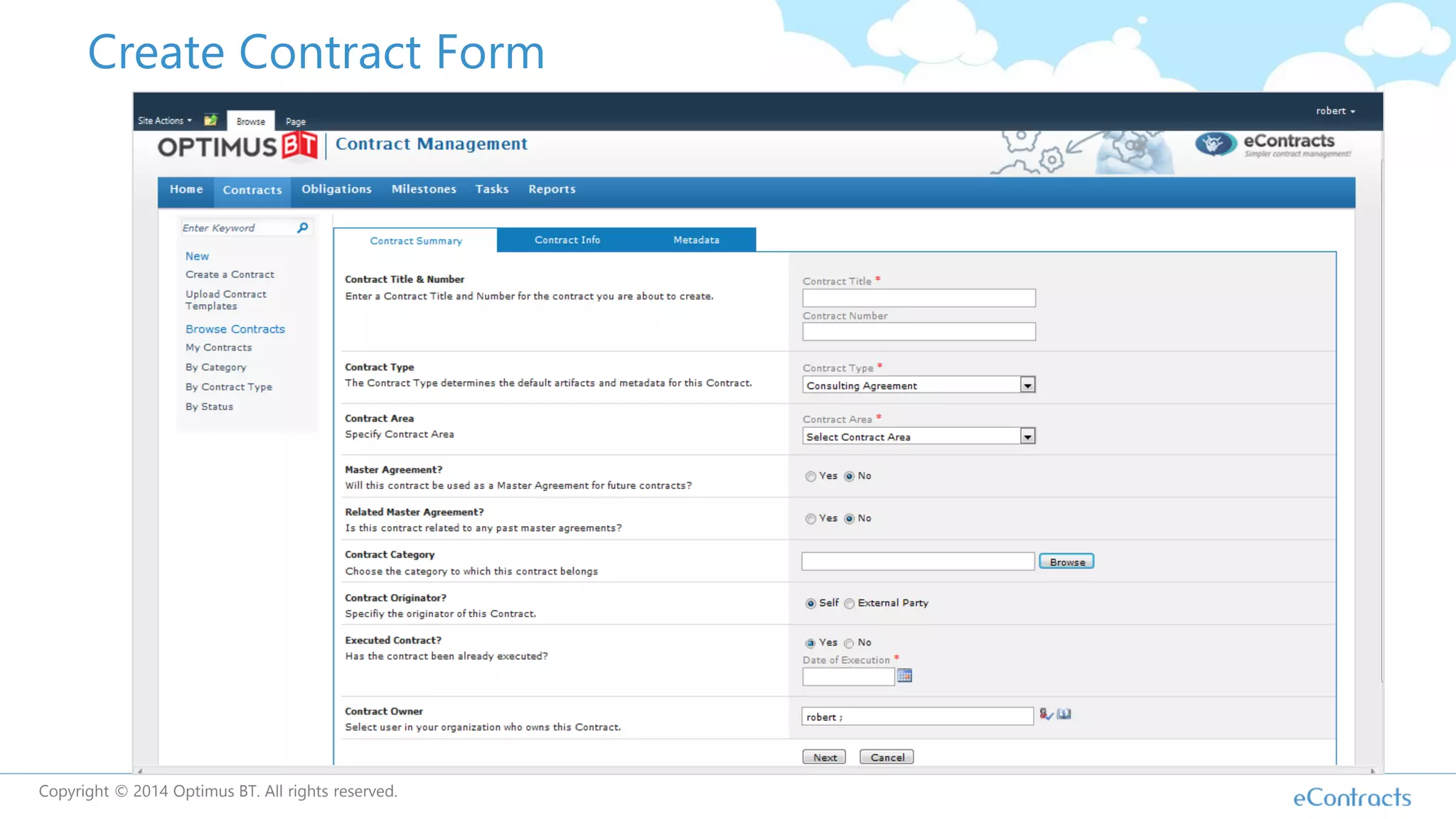Image resolution: width=1456 pixels, height=819 pixels.
Task: Focus the Contract Number input field
Action: [x=919, y=331]
